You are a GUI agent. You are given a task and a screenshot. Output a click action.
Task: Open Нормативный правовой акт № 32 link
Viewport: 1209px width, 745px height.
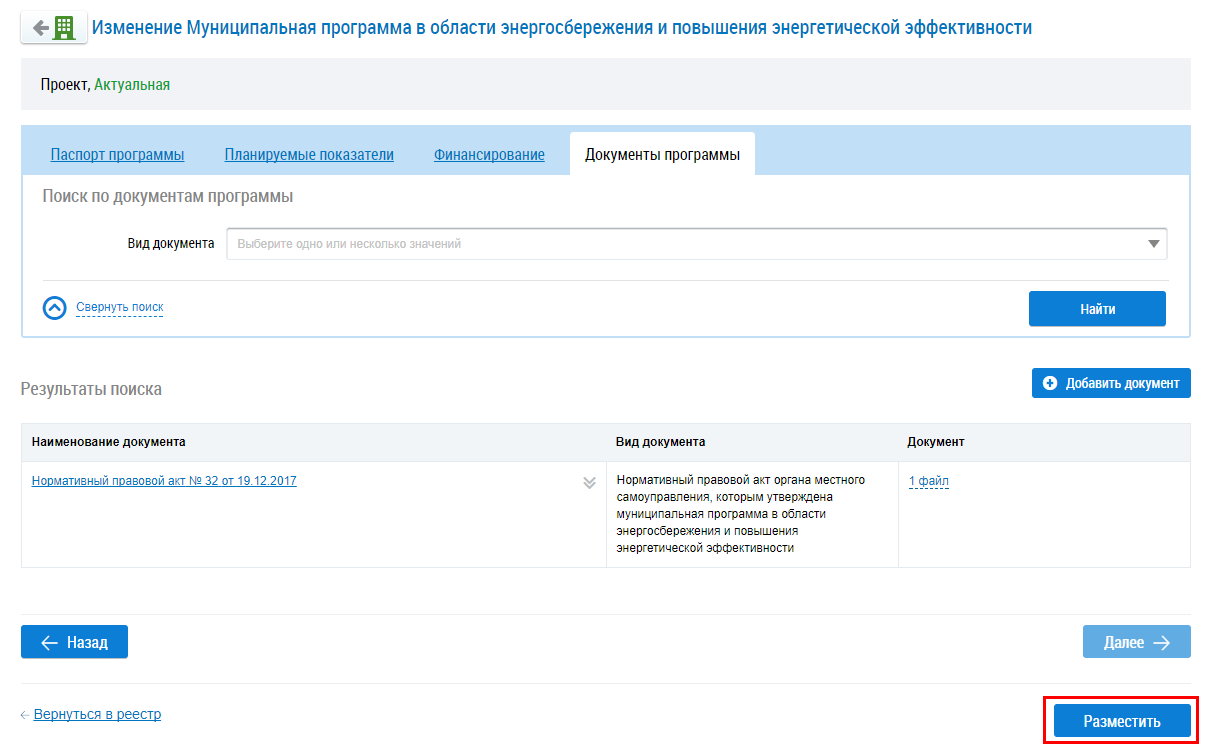point(164,481)
